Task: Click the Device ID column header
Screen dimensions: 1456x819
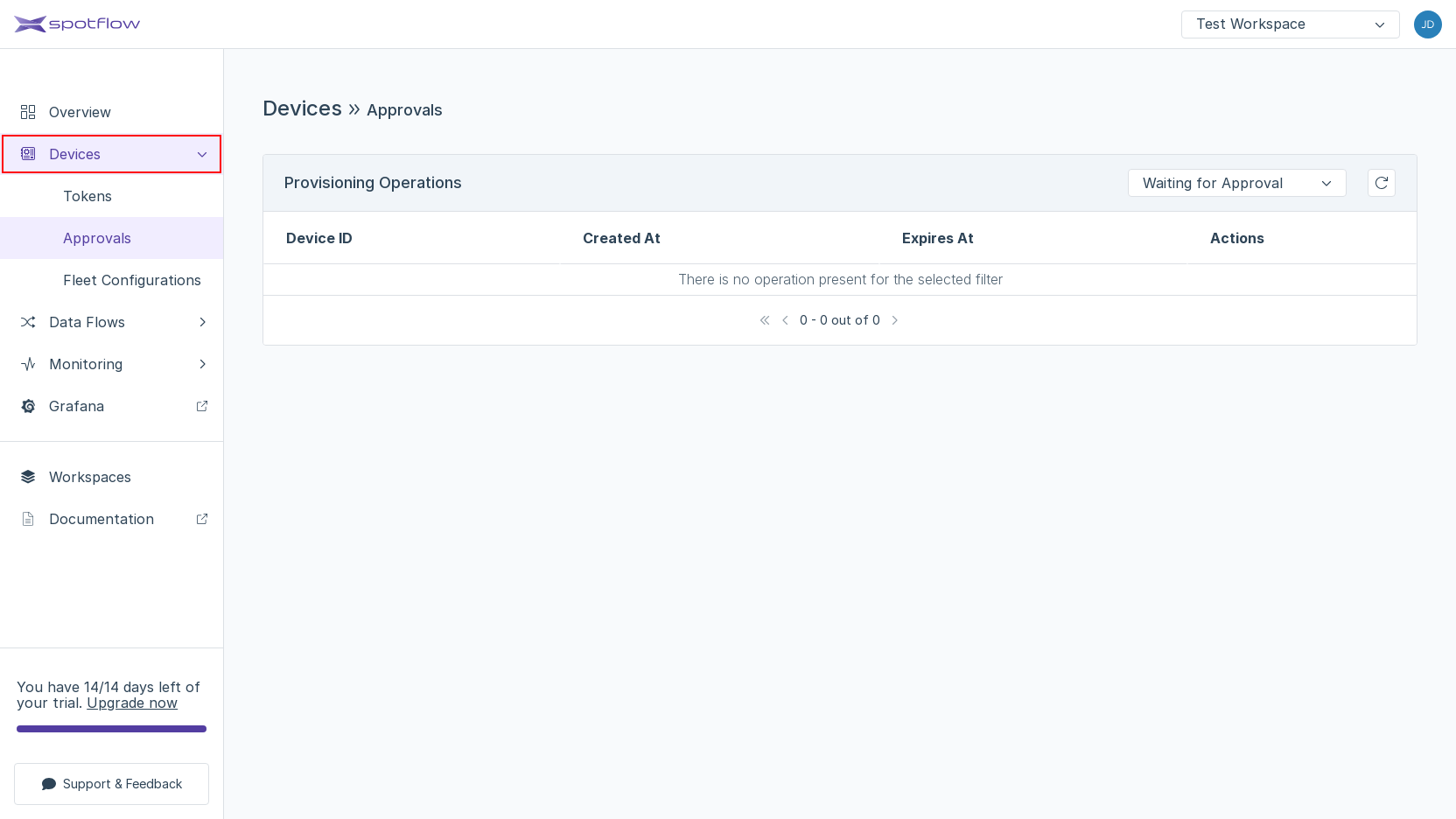Action: (x=319, y=238)
